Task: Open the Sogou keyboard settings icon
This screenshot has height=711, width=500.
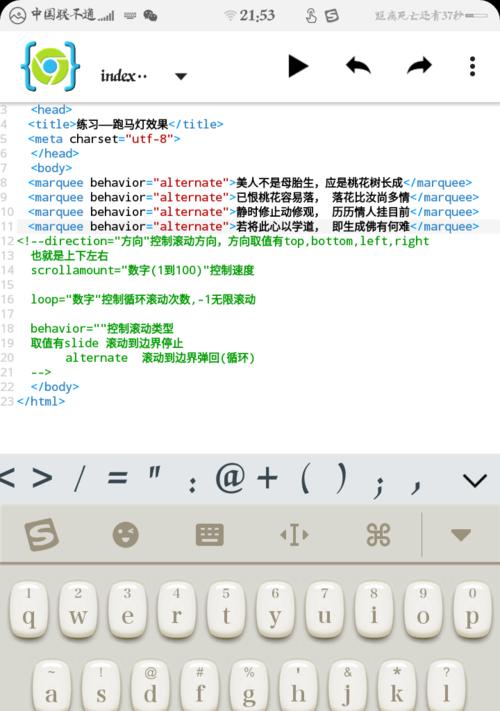Action: [x=41, y=535]
